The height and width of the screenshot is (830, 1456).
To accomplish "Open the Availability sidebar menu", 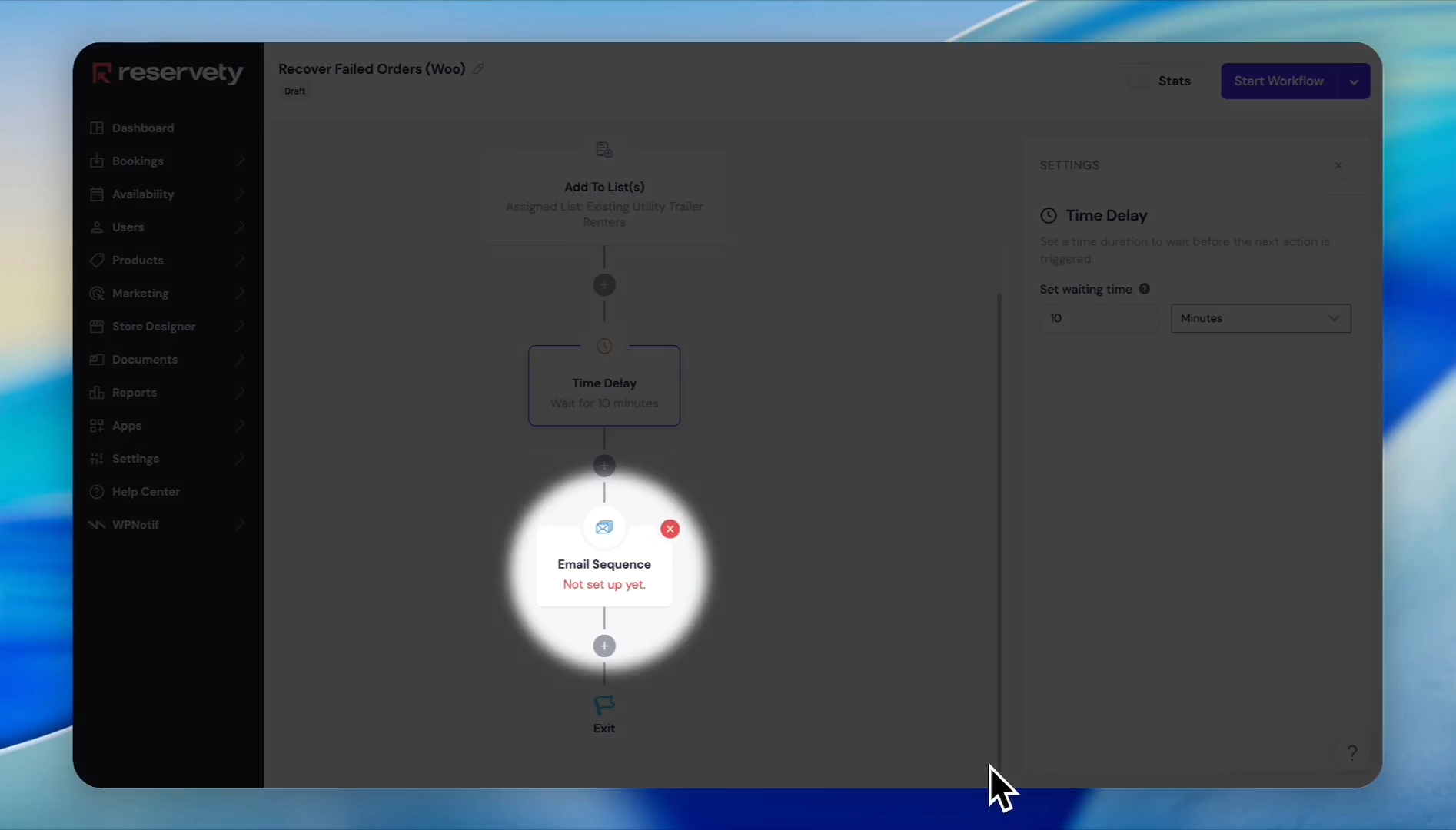I will pyautogui.click(x=168, y=194).
